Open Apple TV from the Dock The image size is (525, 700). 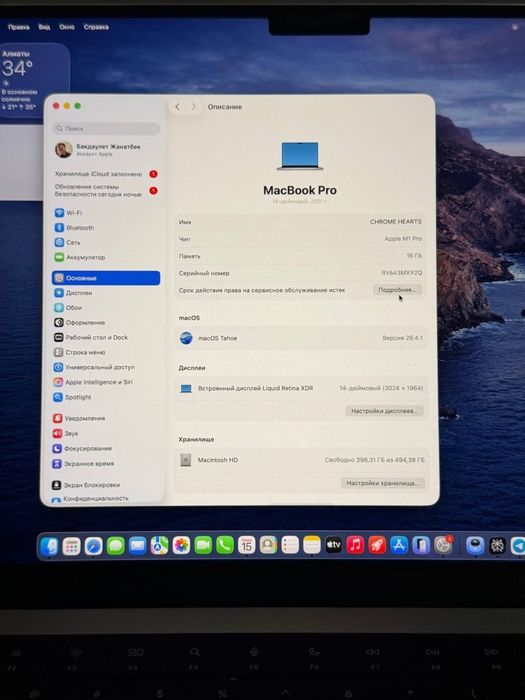point(333,545)
